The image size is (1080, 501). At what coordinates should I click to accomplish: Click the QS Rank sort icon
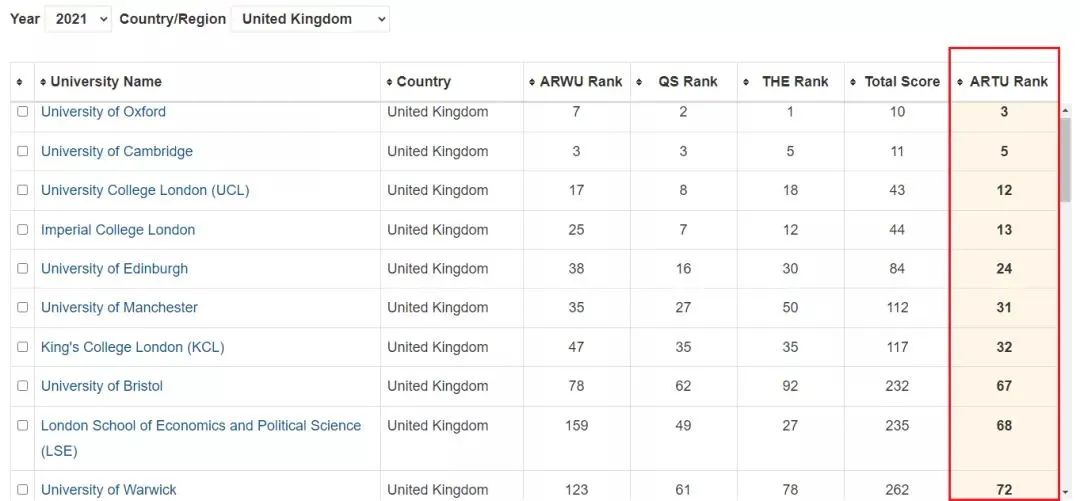click(640, 82)
